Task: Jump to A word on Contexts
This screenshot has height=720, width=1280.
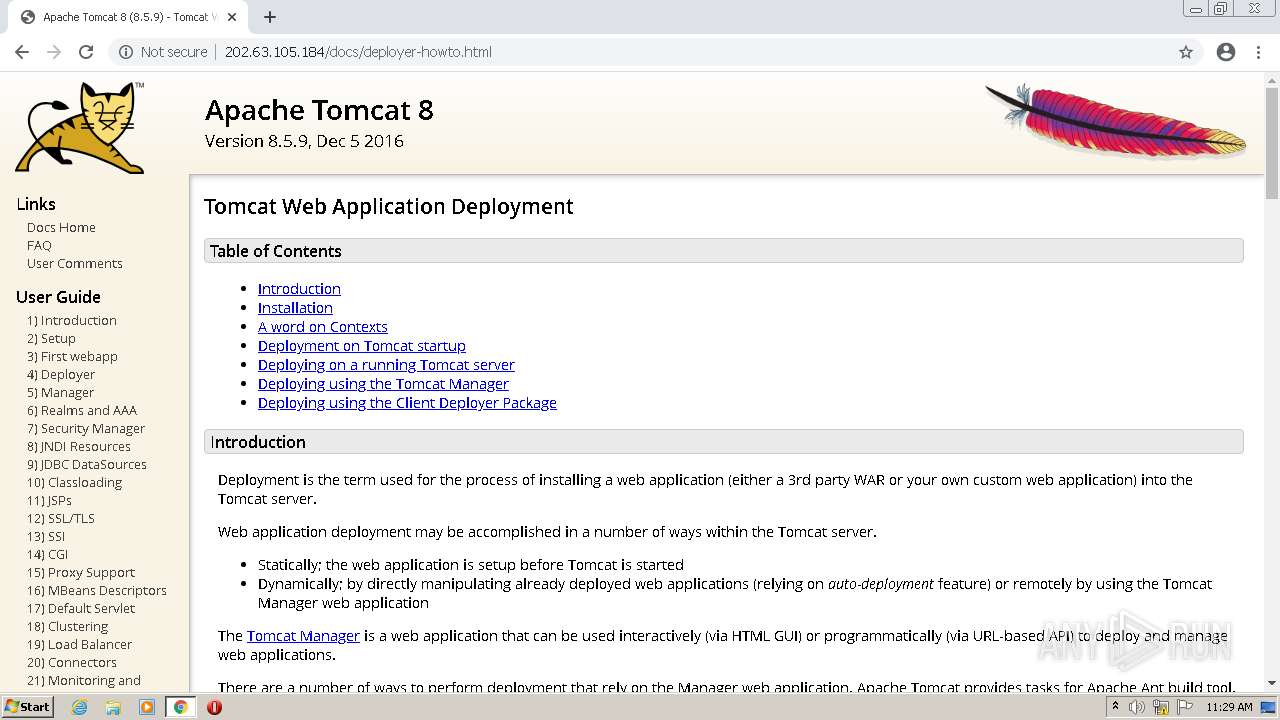Action: pyautogui.click(x=322, y=327)
